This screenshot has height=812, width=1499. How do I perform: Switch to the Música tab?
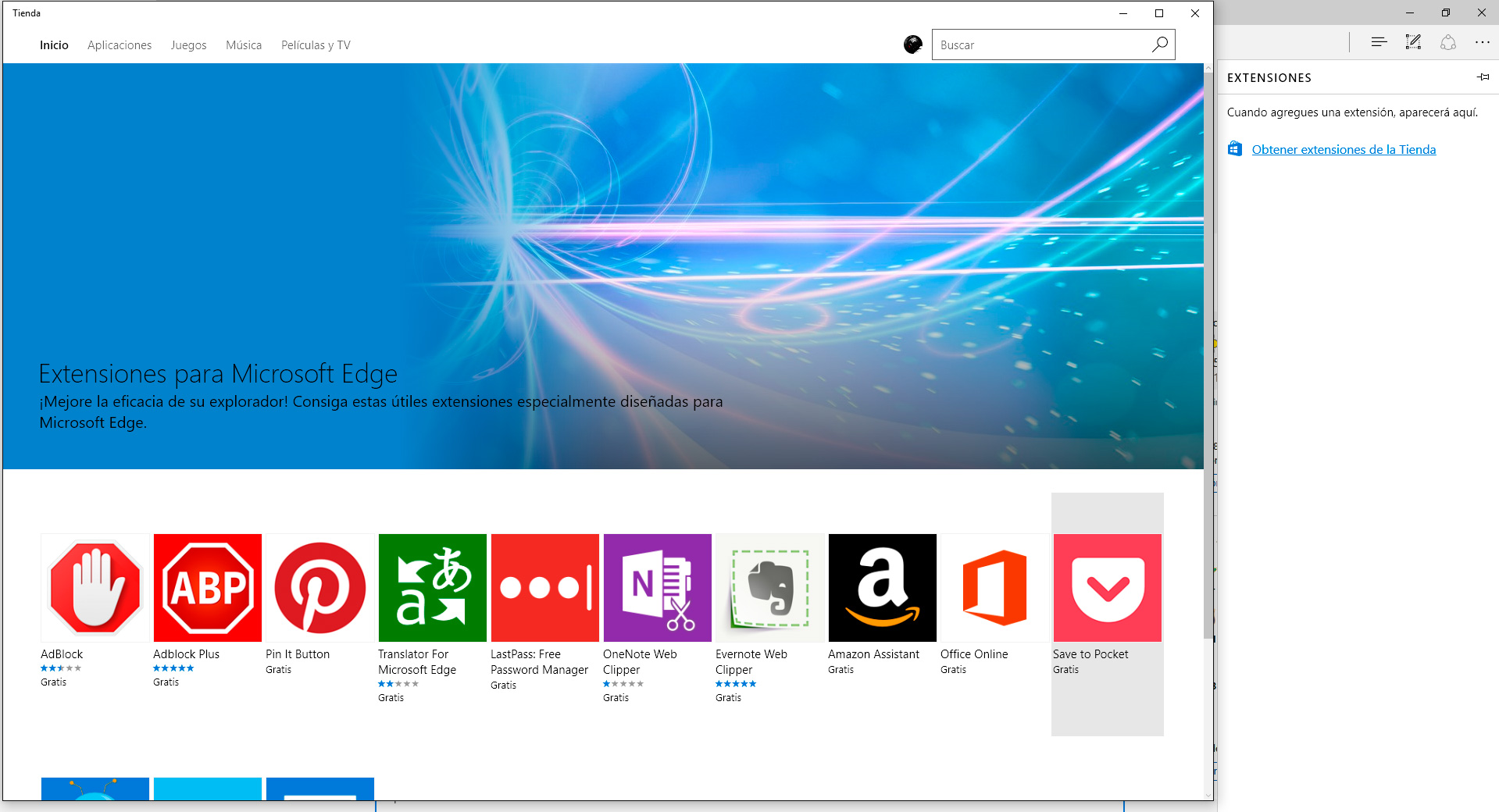[x=244, y=45]
